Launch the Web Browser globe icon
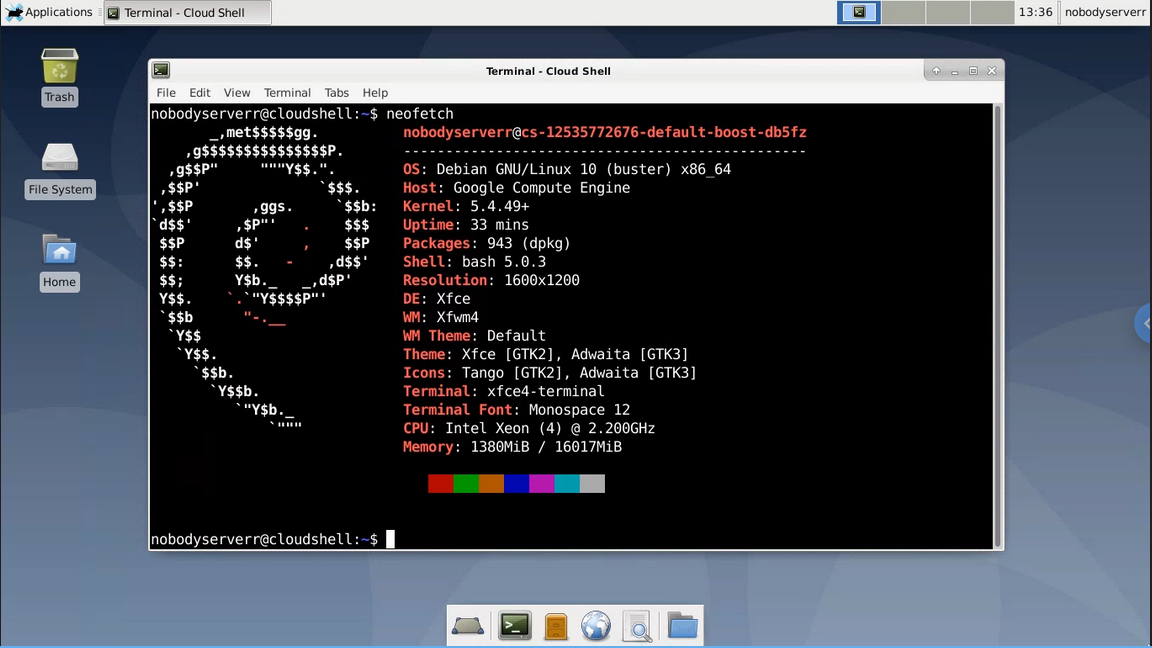The image size is (1152, 648). tap(596, 627)
